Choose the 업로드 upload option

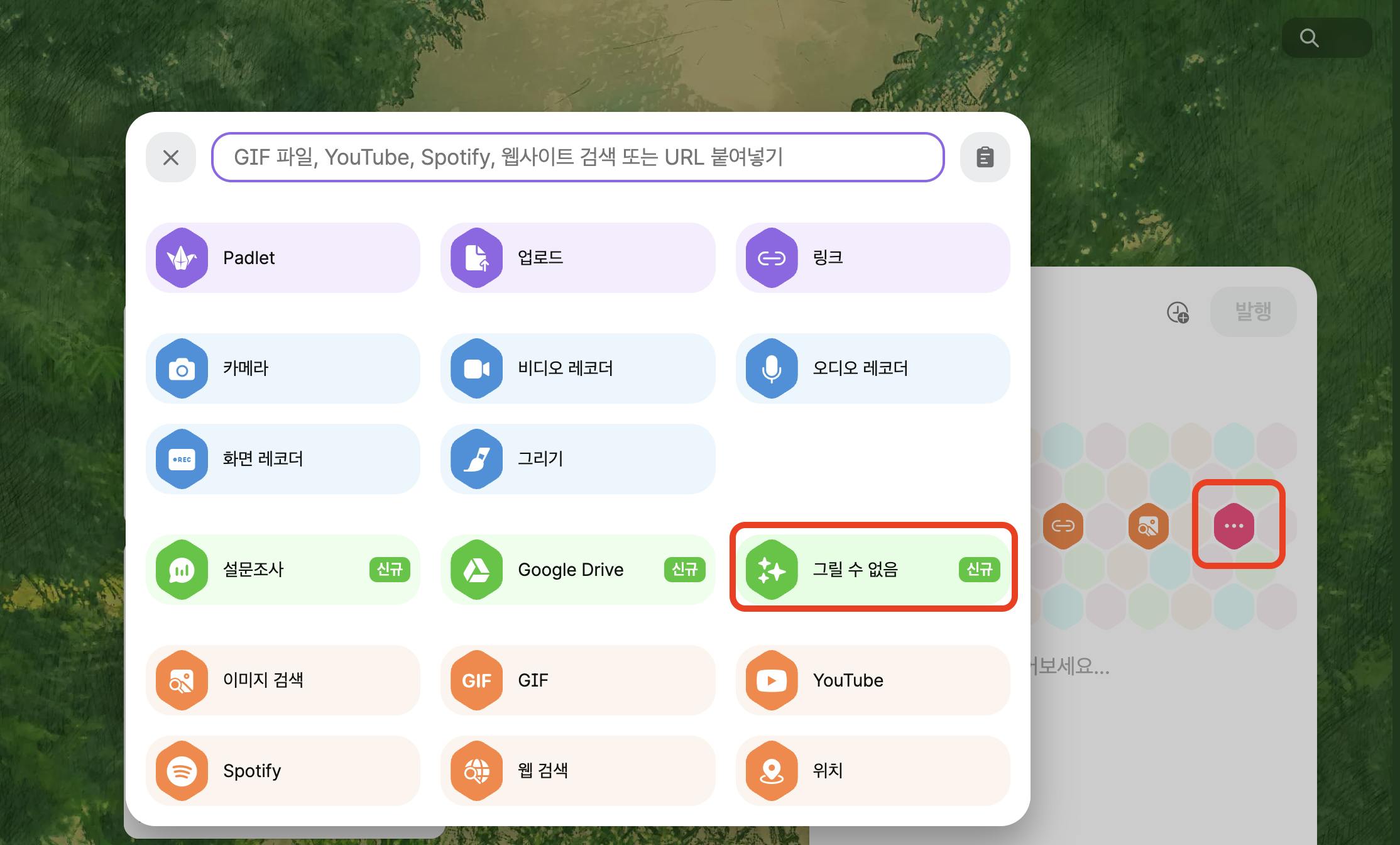click(577, 258)
